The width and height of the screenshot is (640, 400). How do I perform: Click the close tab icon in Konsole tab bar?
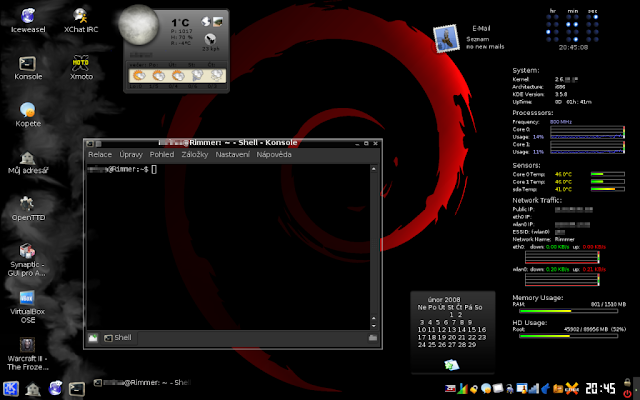373,338
